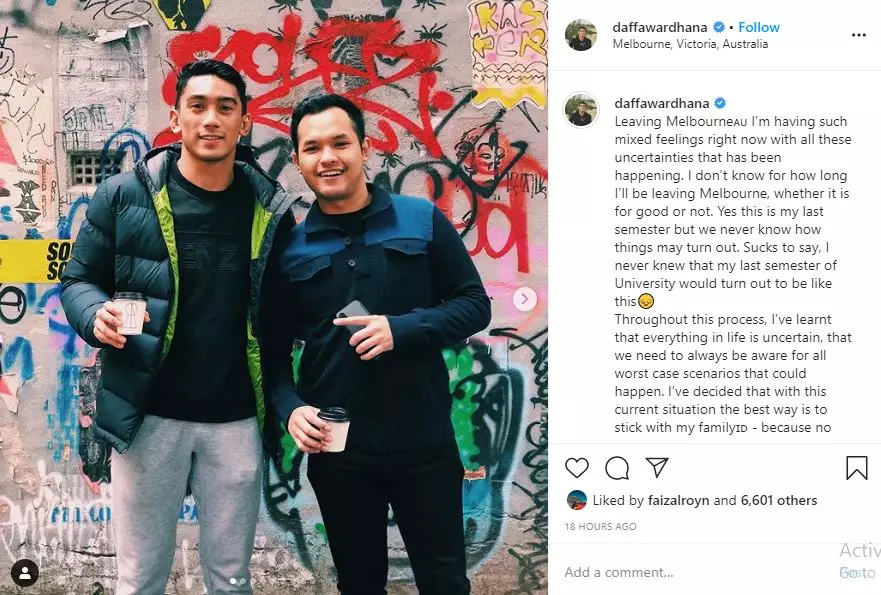
Task: Click caption author avatar
Action: click(x=581, y=110)
